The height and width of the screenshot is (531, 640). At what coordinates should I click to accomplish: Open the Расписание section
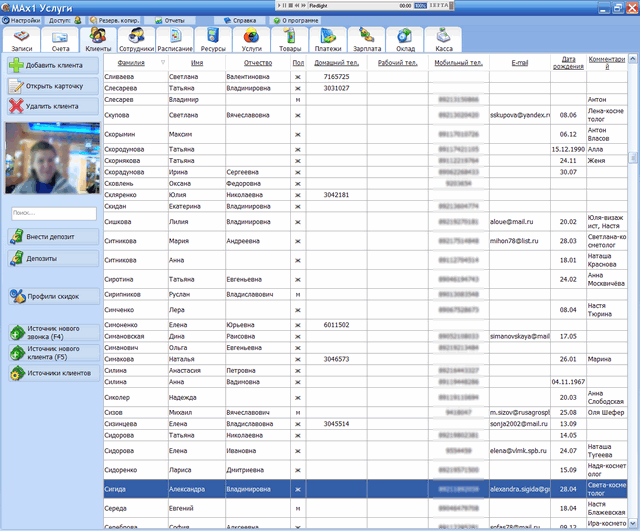[175, 40]
